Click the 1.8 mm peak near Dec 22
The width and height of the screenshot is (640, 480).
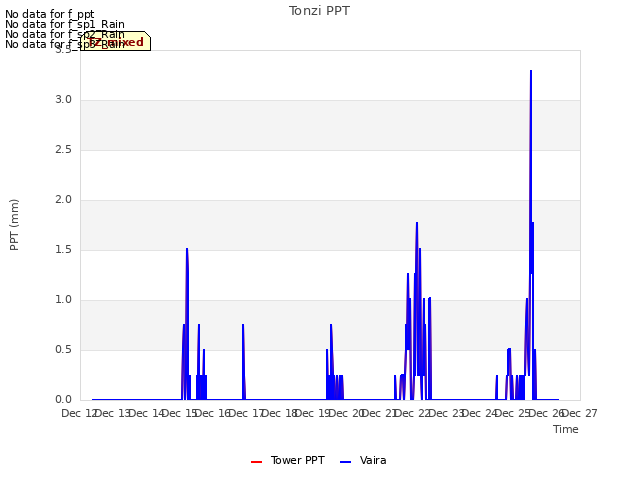point(417,223)
